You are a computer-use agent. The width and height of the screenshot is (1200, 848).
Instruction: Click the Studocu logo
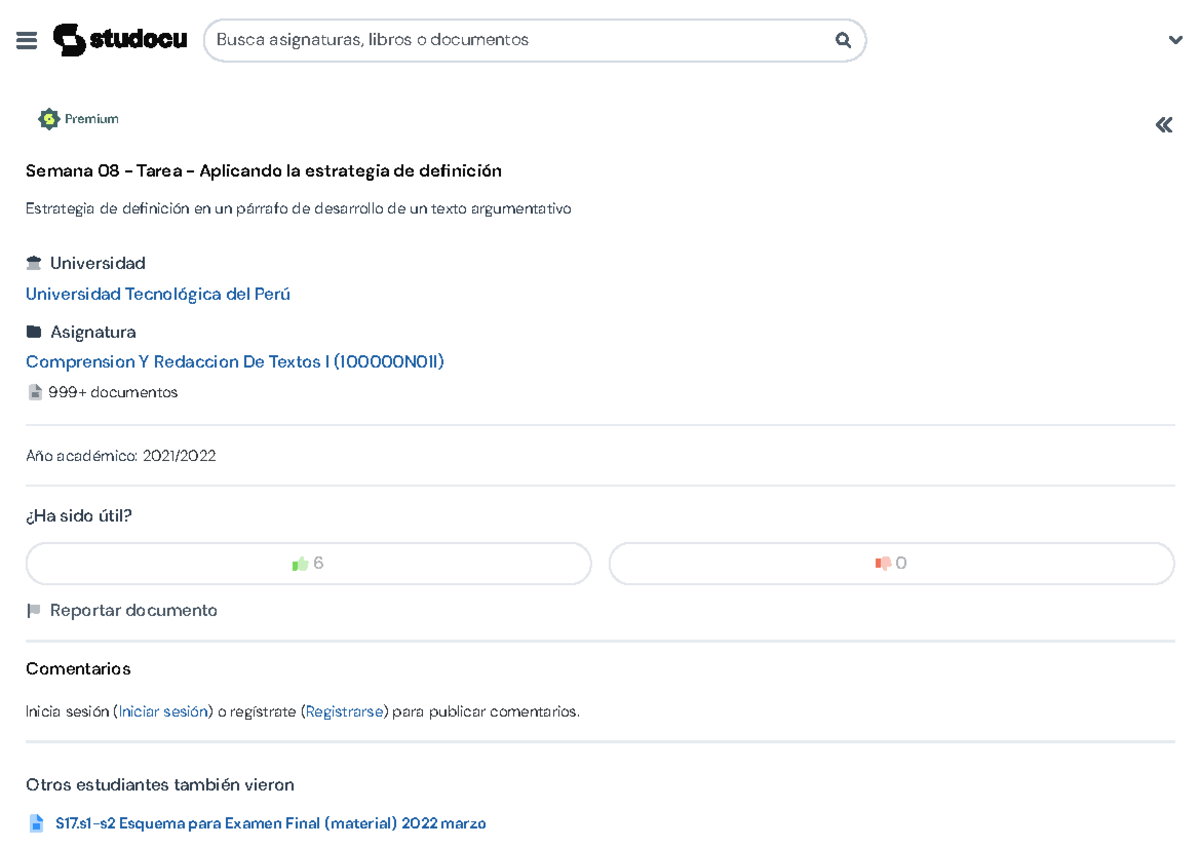(120, 40)
